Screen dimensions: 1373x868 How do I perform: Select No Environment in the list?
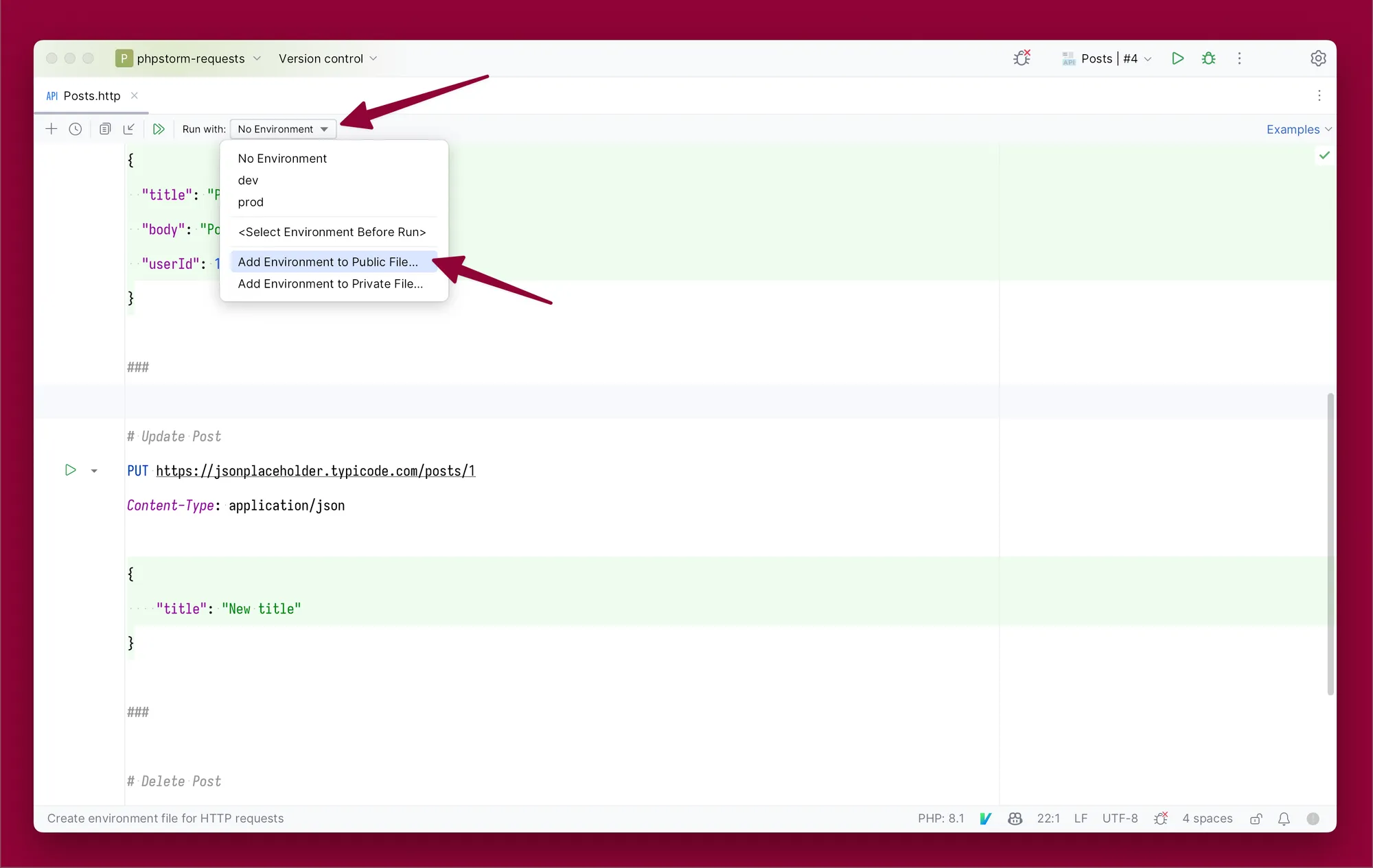334,159
